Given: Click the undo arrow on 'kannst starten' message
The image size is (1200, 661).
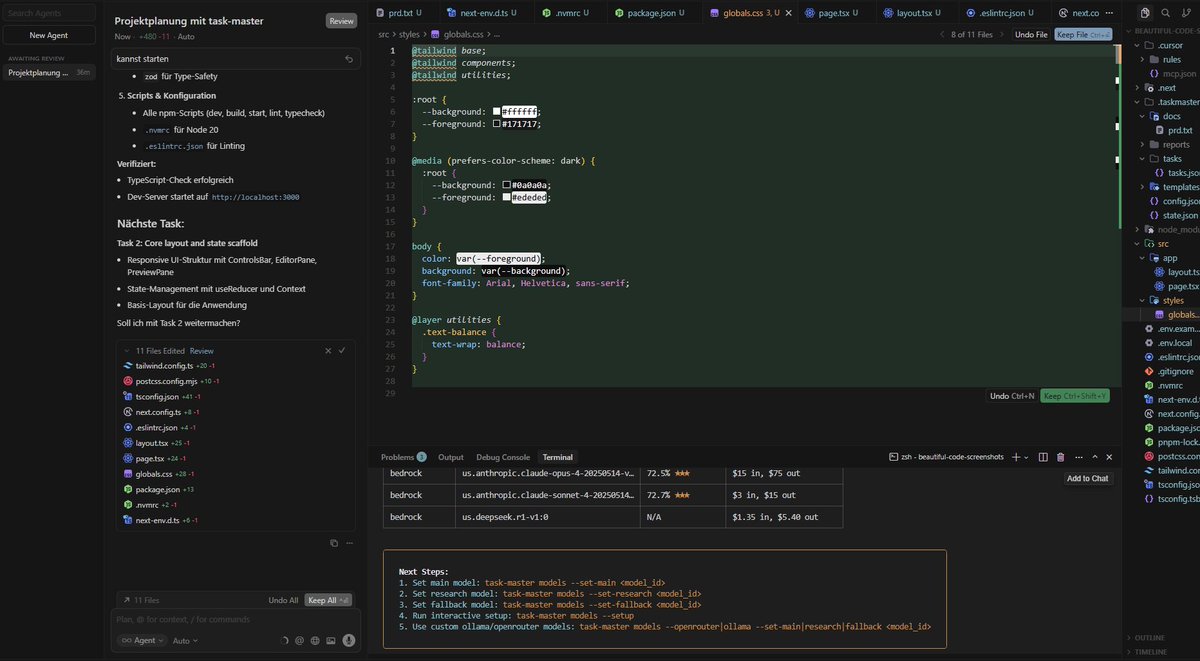Looking at the screenshot, I should (349, 59).
